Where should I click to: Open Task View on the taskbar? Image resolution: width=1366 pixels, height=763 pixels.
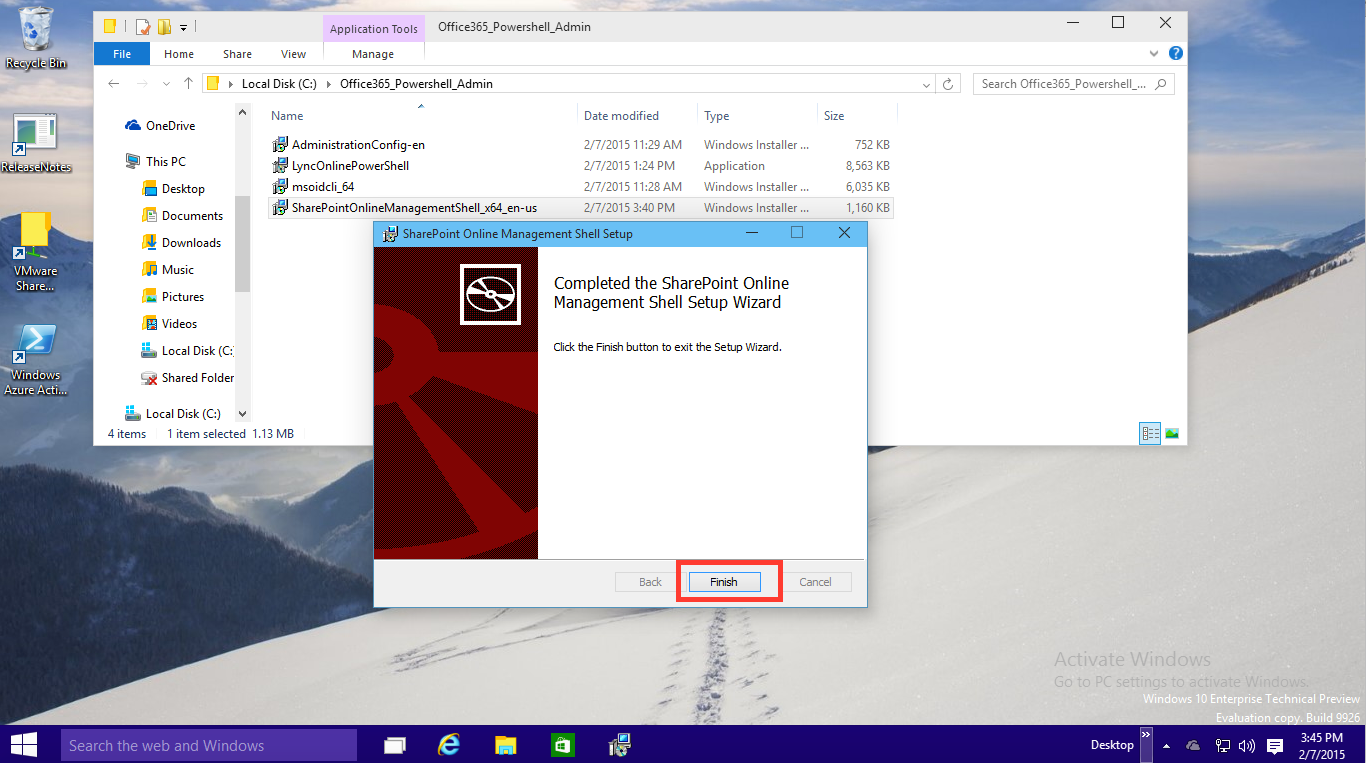point(395,745)
